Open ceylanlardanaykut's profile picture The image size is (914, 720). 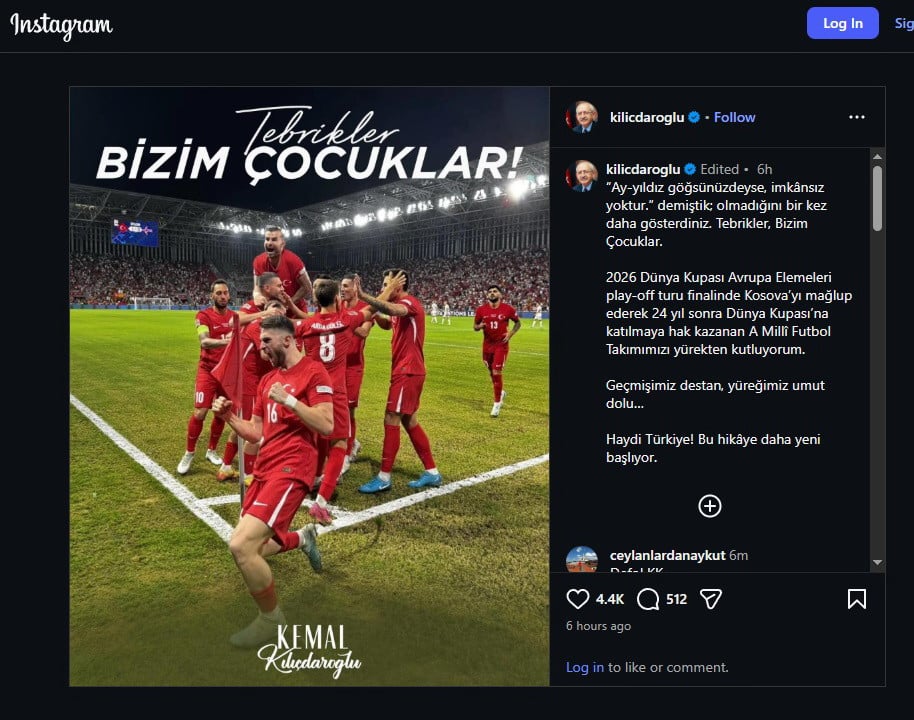click(582, 559)
